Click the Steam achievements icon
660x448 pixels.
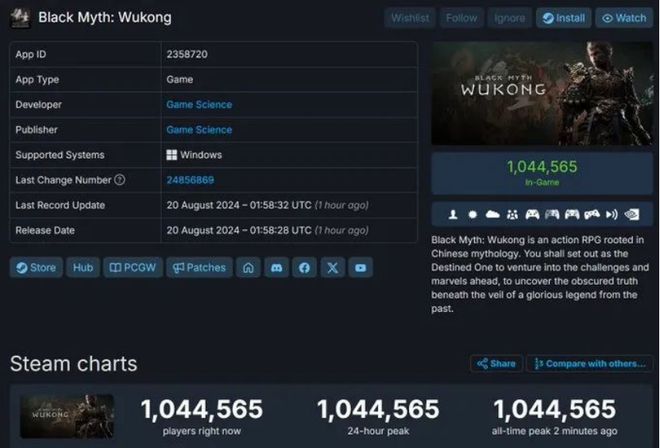[x=473, y=215]
